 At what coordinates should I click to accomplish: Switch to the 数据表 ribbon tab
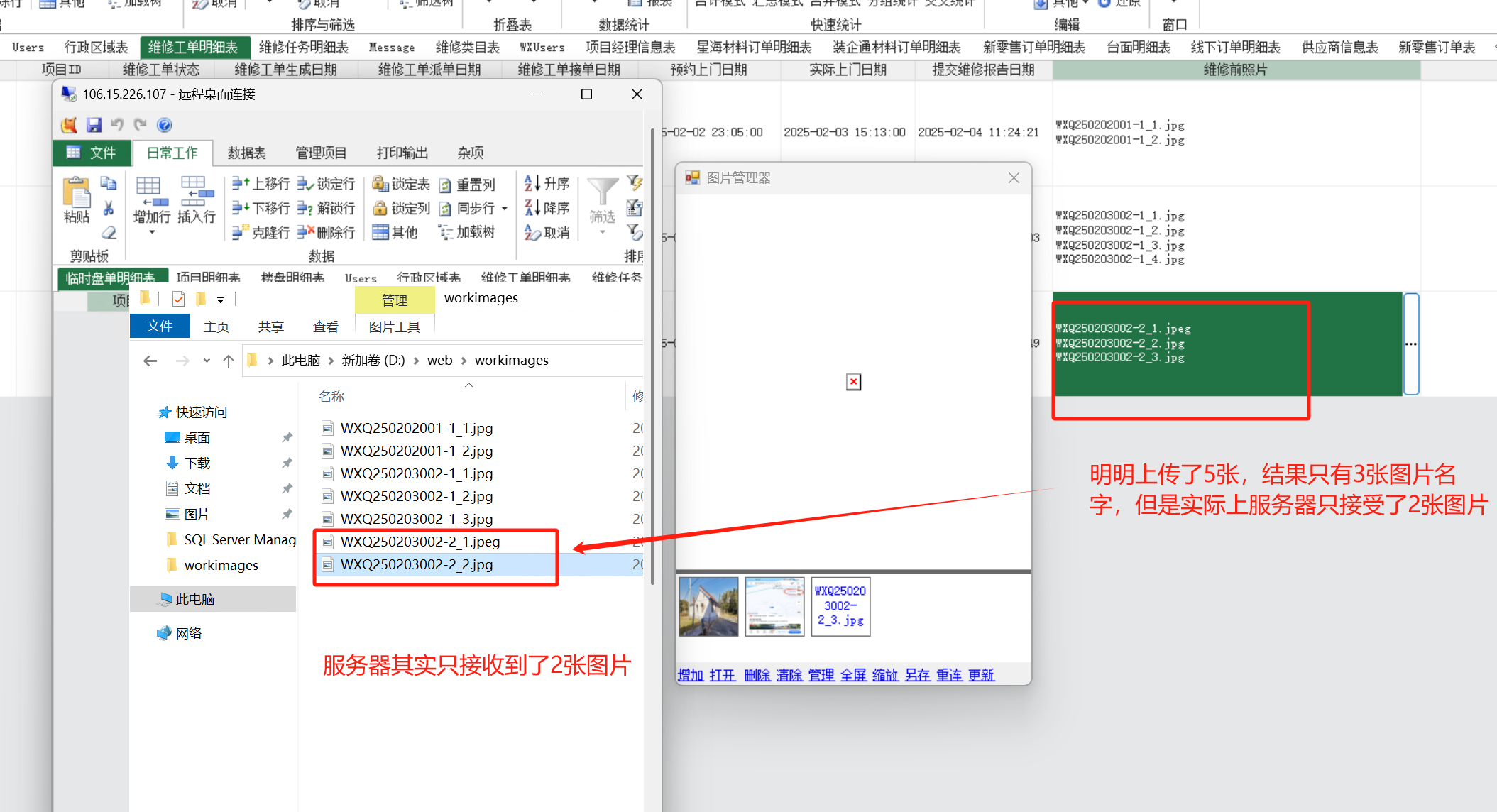[246, 153]
